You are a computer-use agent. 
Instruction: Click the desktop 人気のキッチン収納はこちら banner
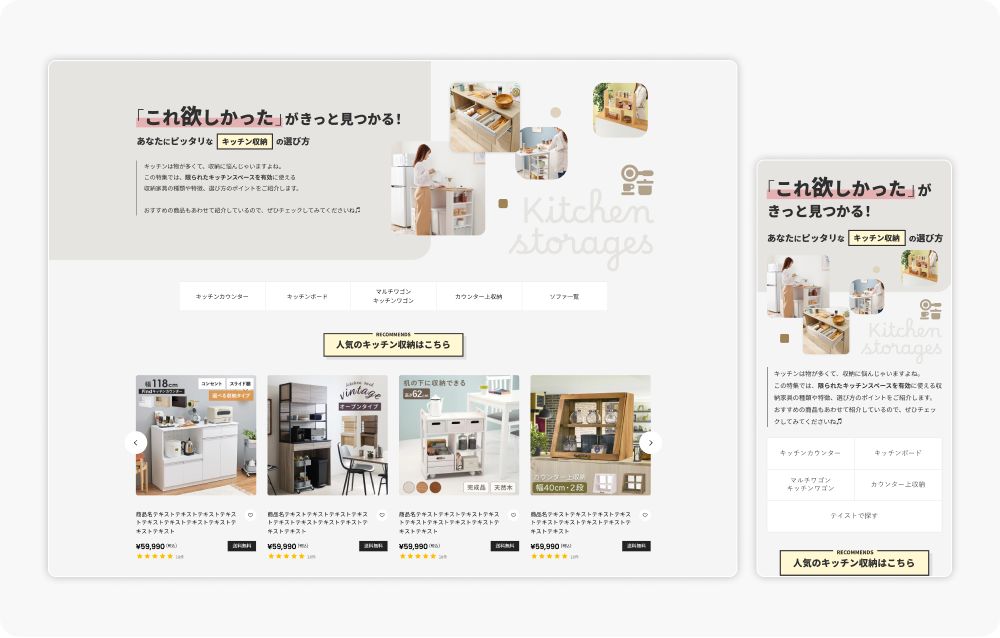click(393, 345)
